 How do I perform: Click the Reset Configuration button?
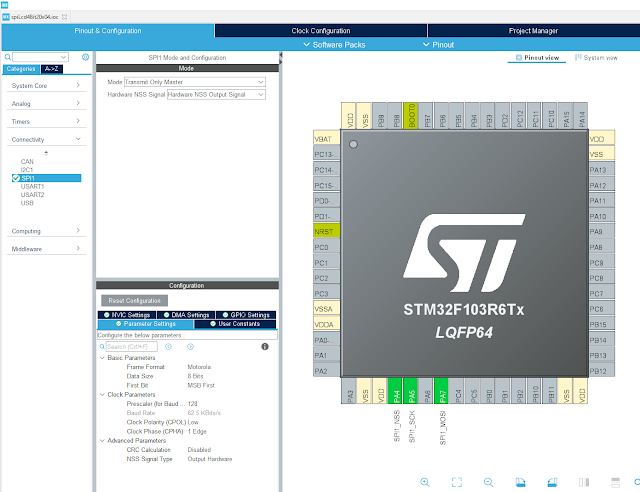click(x=134, y=301)
